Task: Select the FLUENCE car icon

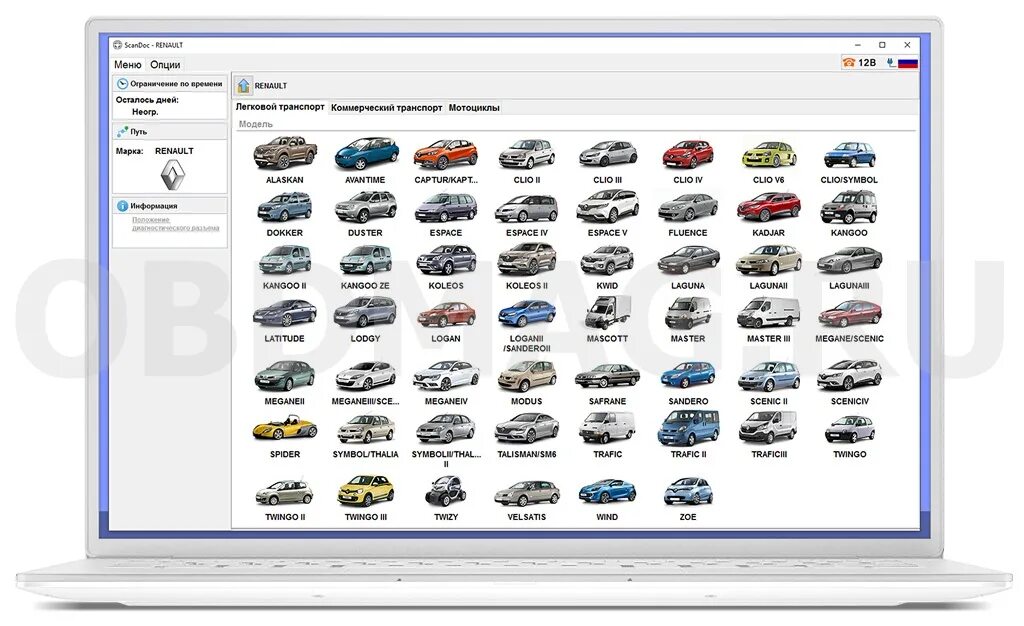Action: 688,208
